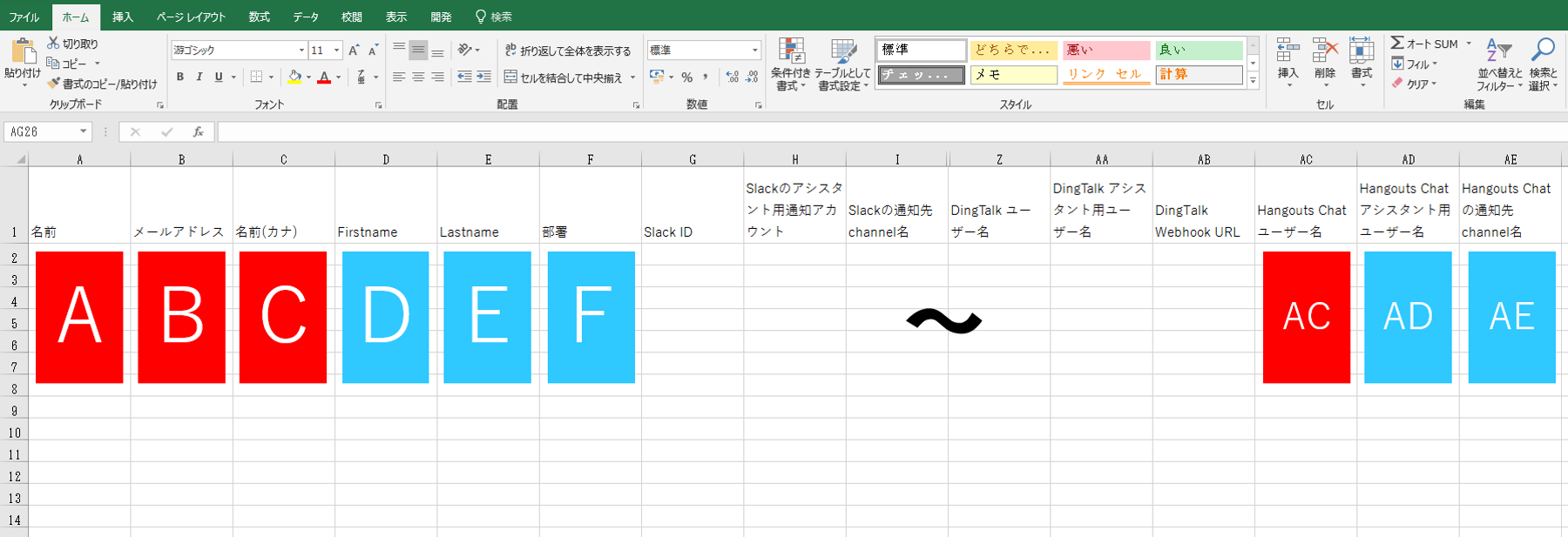Image resolution: width=1568 pixels, height=537 pixels.
Task: Toggle top vertical alignment
Action: point(399,50)
